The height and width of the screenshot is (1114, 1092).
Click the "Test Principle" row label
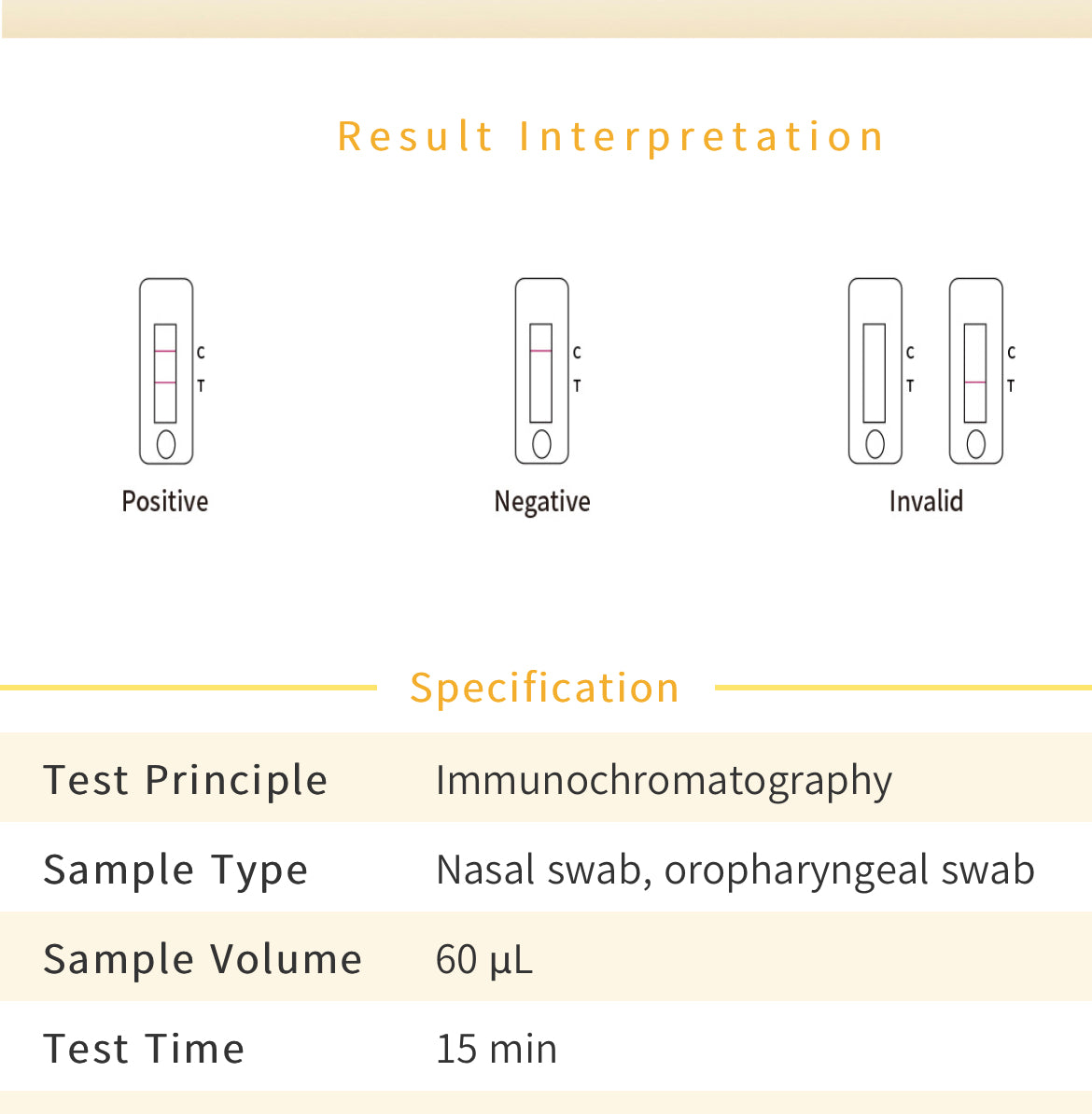coord(186,780)
